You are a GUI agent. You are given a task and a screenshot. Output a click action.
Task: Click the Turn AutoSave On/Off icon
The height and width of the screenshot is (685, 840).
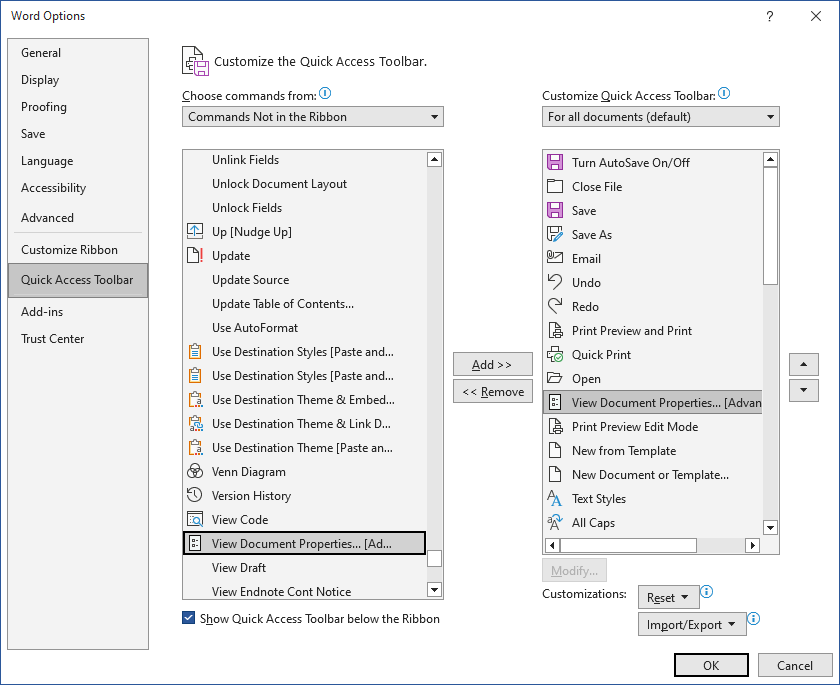click(x=555, y=162)
